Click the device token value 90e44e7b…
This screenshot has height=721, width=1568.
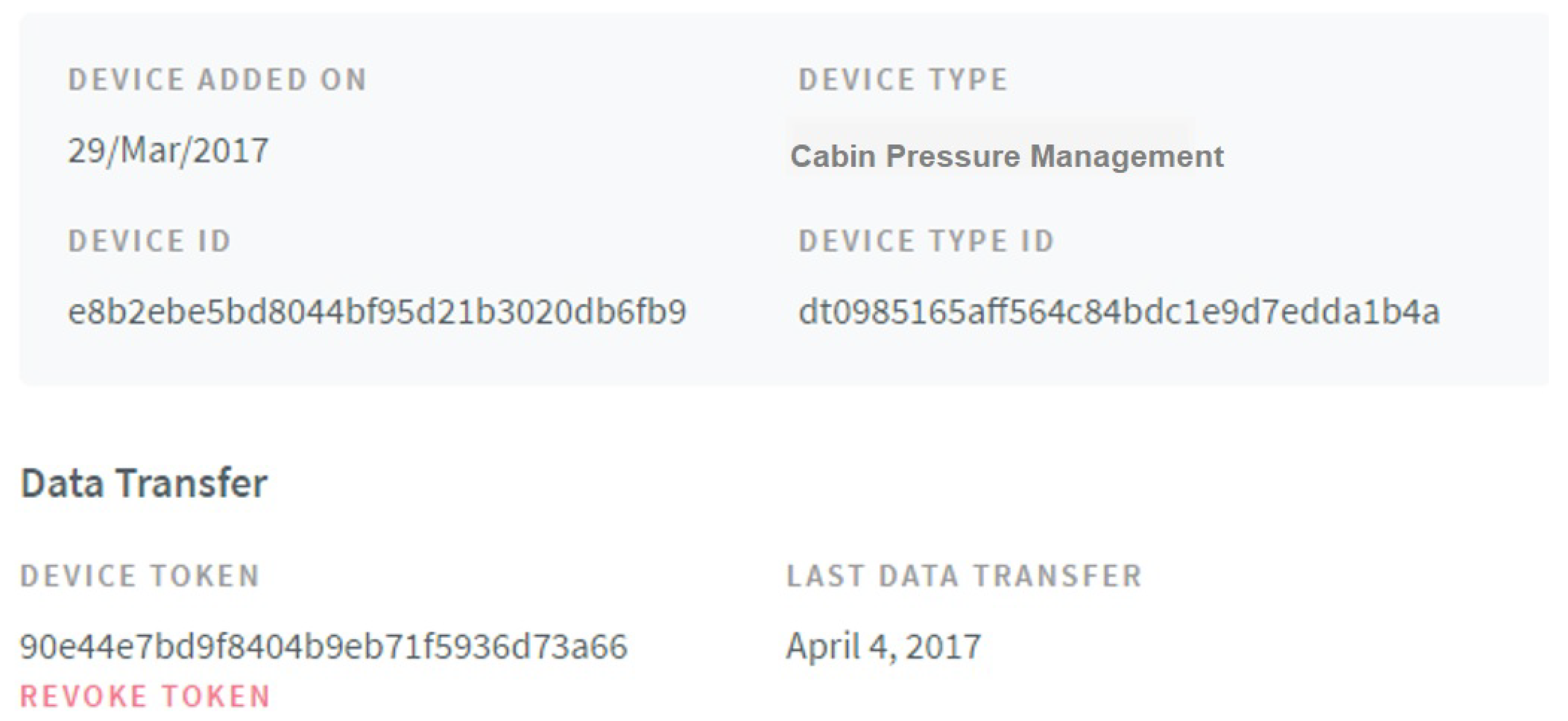pos(323,646)
